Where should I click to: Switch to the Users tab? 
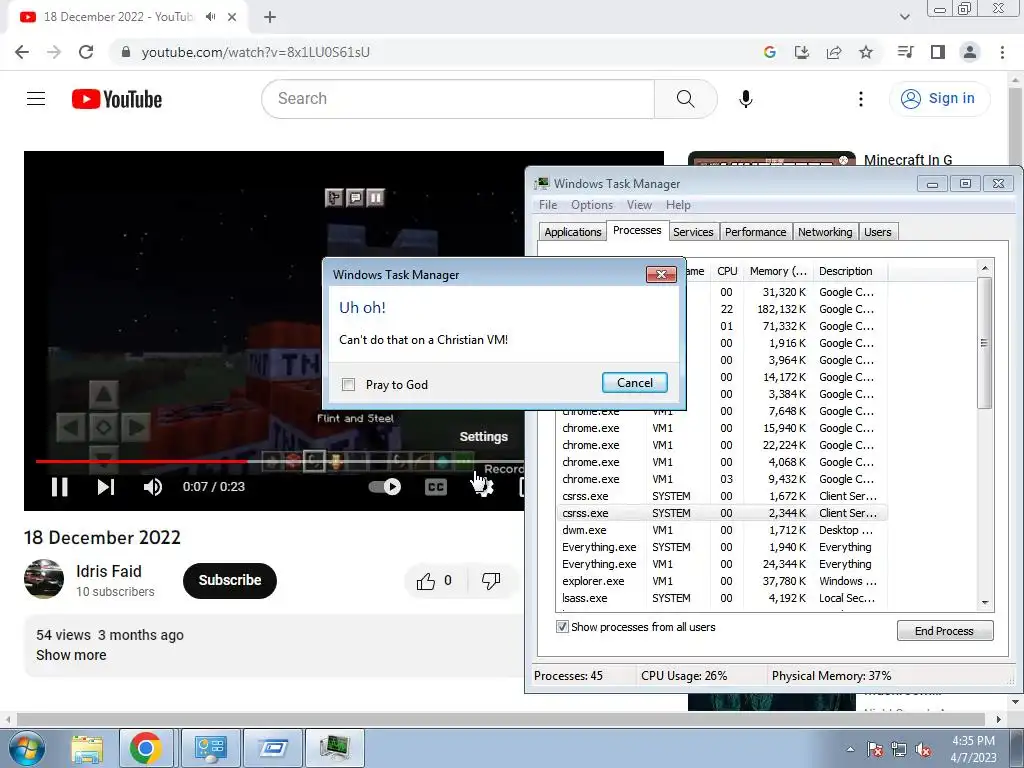tap(878, 232)
